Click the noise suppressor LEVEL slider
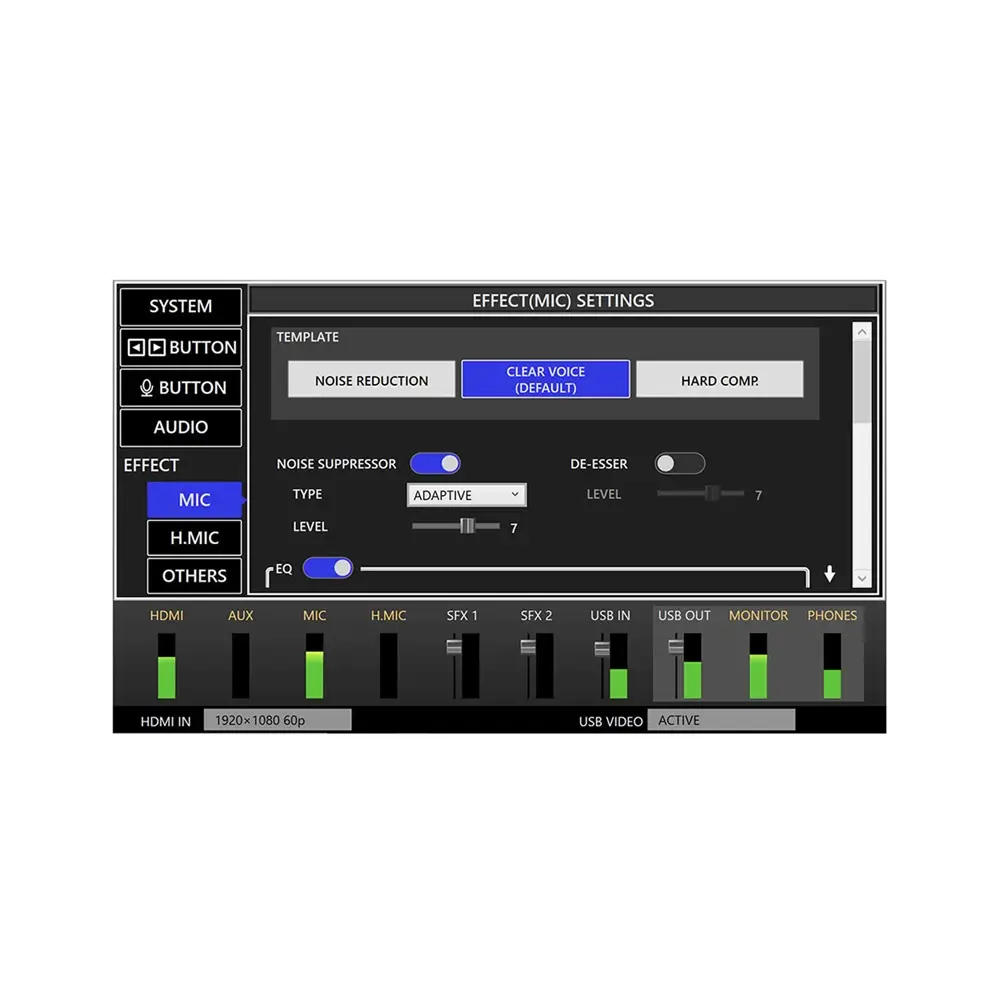This screenshot has height=1000, width=1000. tap(466, 526)
